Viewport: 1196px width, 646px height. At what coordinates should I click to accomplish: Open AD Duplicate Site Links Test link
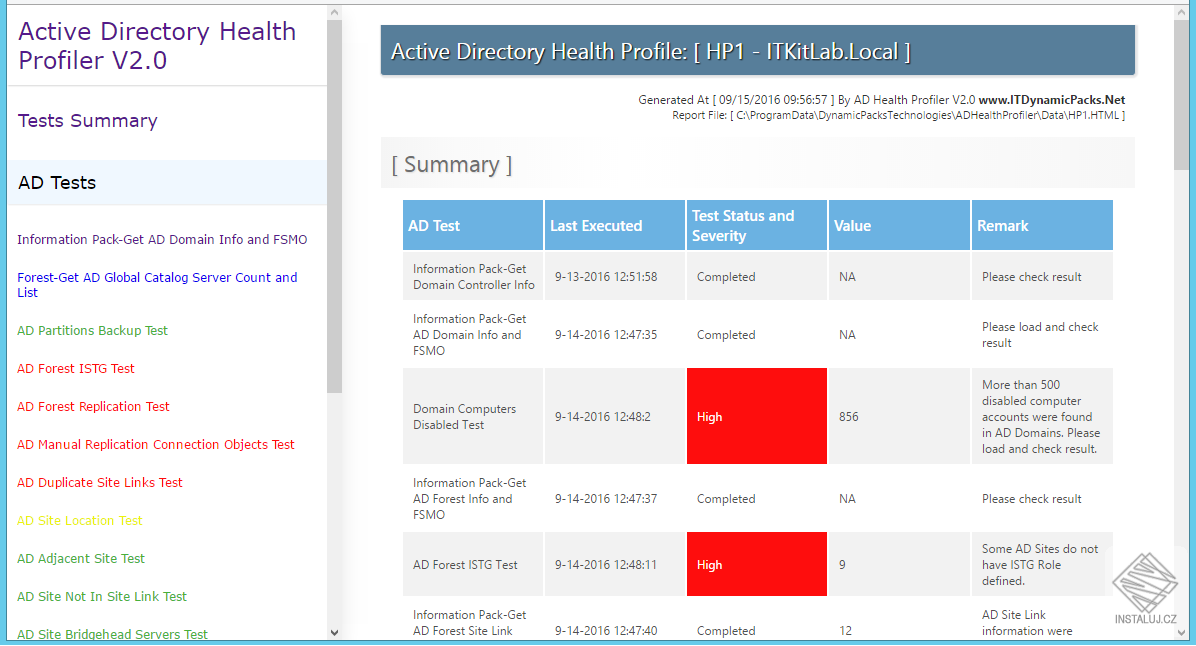pyautogui.click(x=100, y=483)
